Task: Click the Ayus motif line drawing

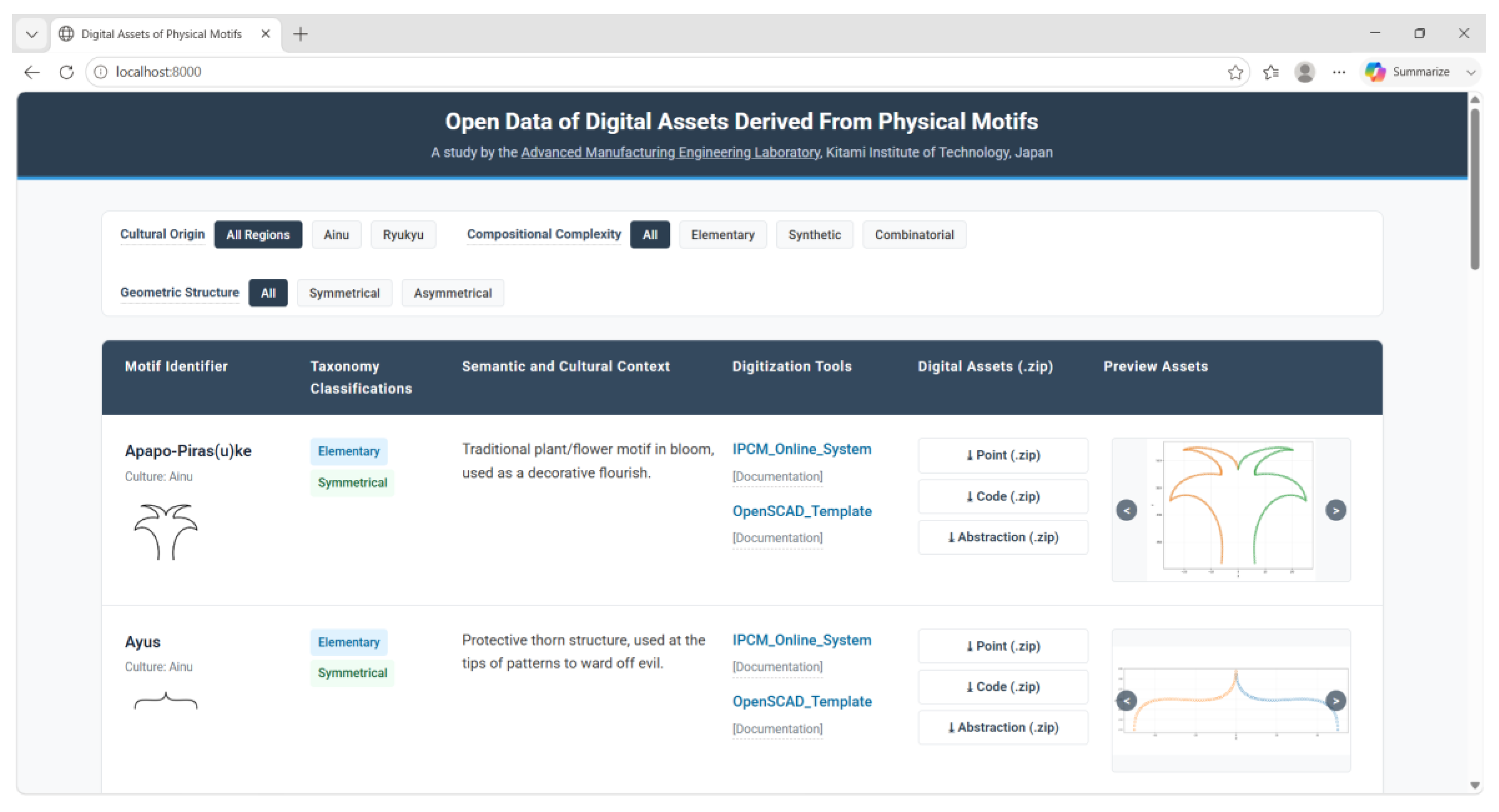Action: [166, 700]
